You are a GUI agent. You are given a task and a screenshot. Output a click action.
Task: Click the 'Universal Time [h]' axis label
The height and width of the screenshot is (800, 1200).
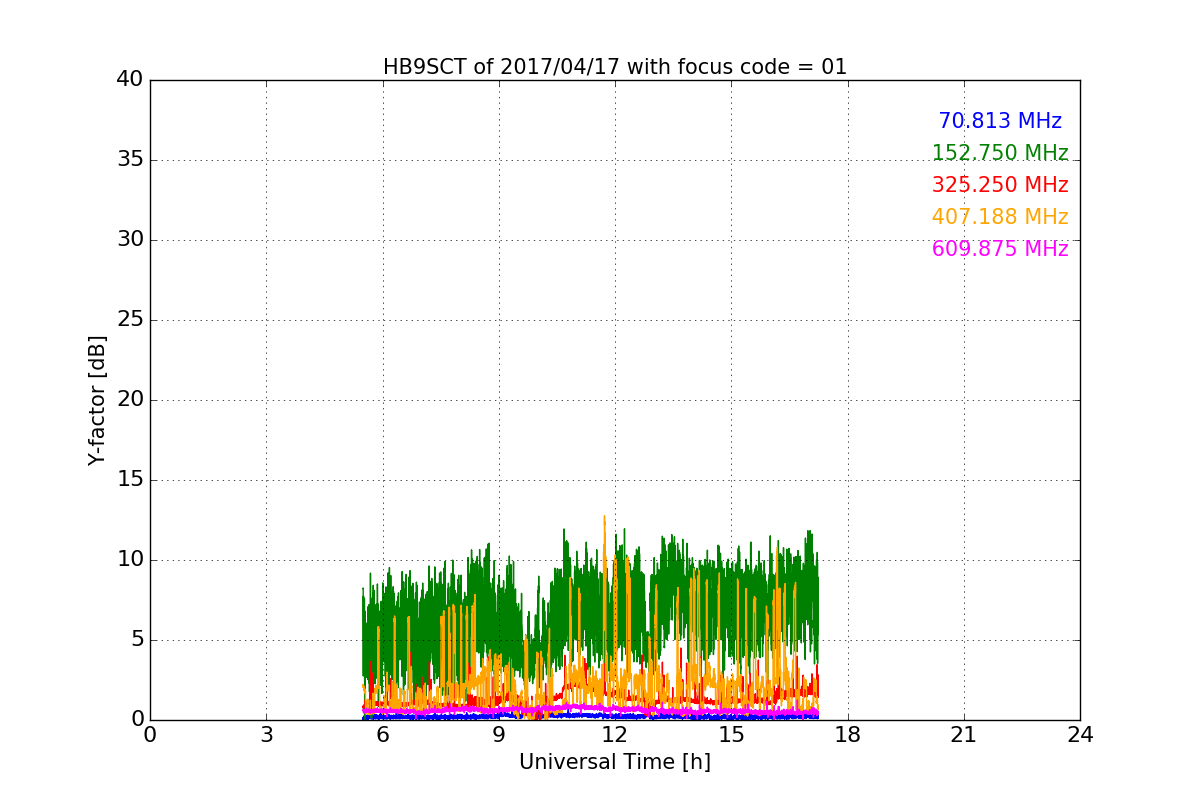click(x=615, y=762)
